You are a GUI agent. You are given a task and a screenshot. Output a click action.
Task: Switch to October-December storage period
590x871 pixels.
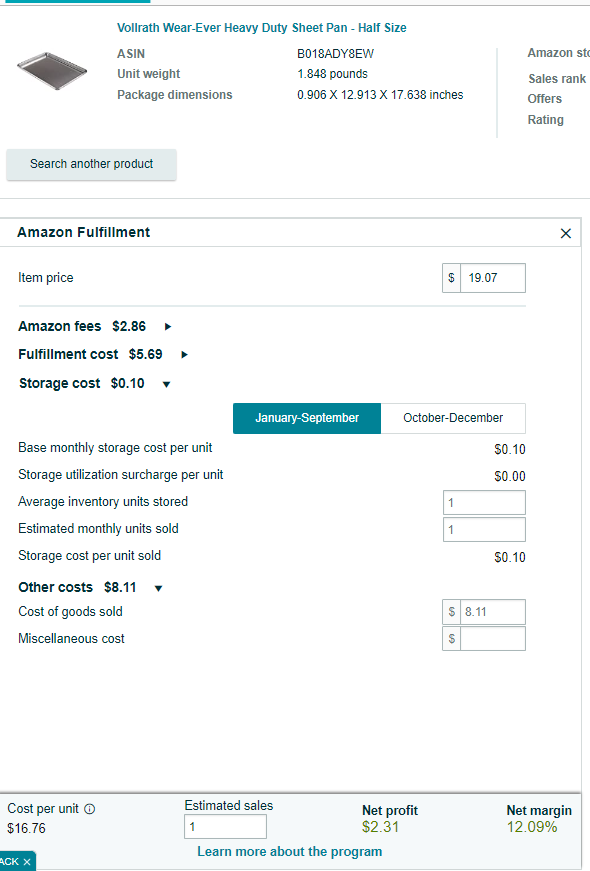453,418
